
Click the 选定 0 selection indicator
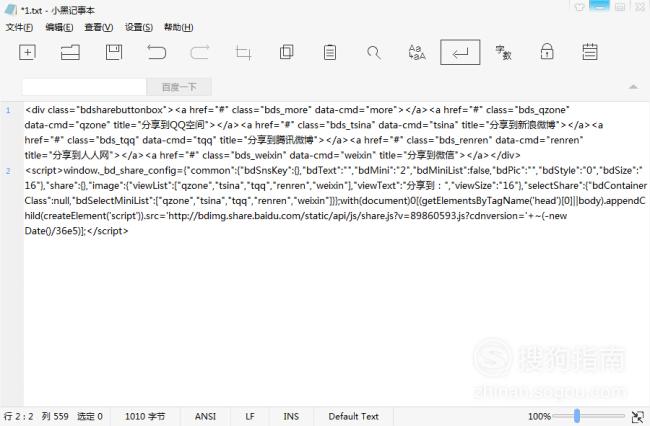pyautogui.click(x=90, y=416)
